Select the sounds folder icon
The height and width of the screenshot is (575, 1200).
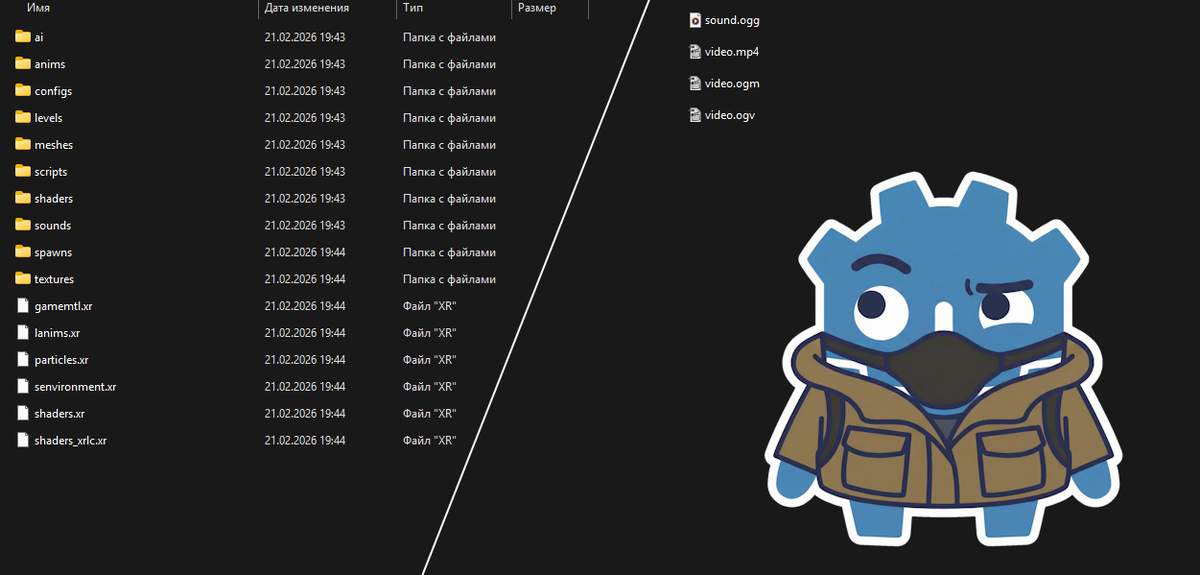(24, 226)
